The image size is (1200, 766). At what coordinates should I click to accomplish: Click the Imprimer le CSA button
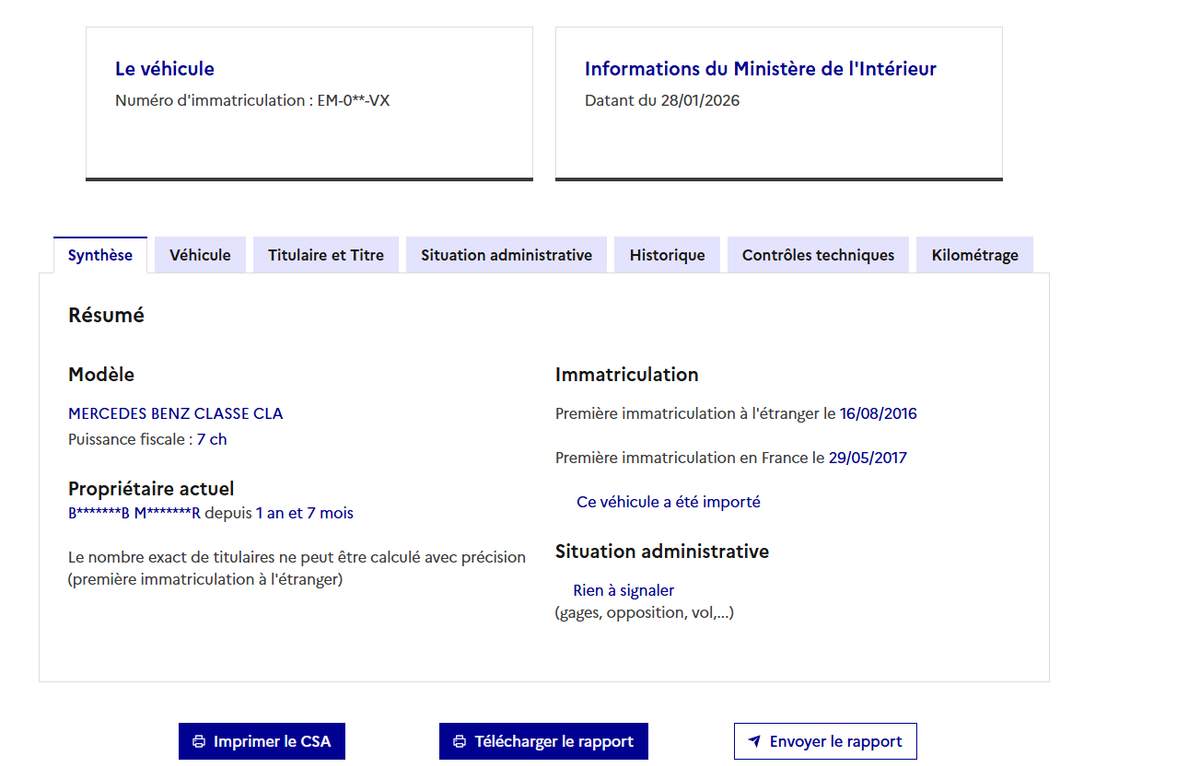[262, 742]
